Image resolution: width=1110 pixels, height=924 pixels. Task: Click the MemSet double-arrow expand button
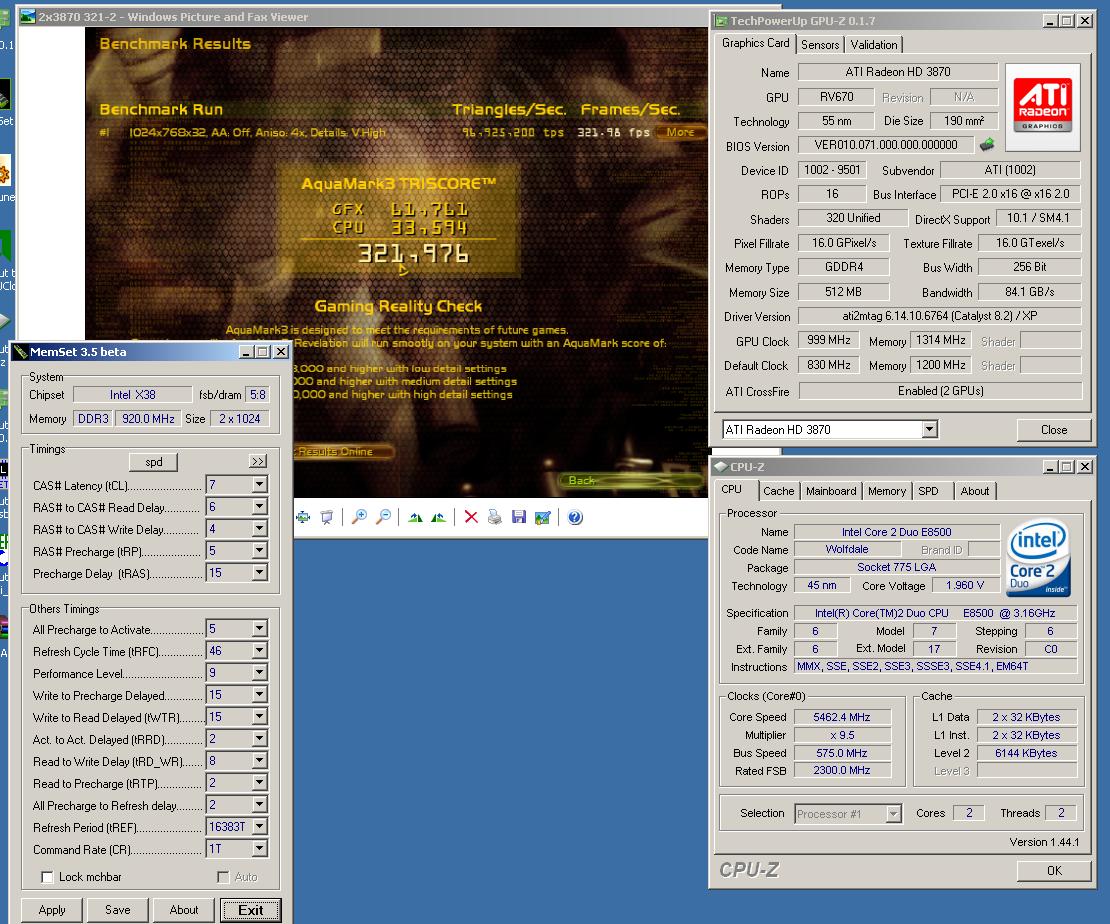[258, 462]
